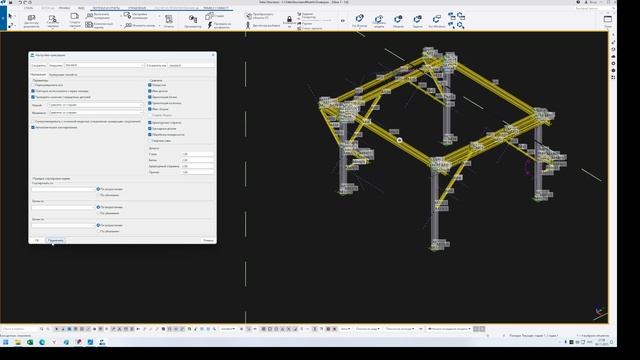Viewport: 640px width, 360px height.
Task: Switch to Family numbering tab in dialog
Action: coord(63,75)
